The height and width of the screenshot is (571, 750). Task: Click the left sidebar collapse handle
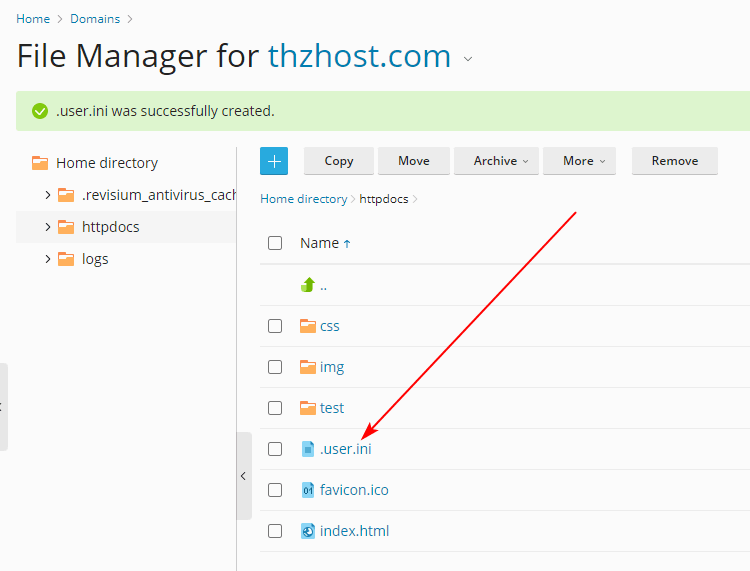[3, 407]
